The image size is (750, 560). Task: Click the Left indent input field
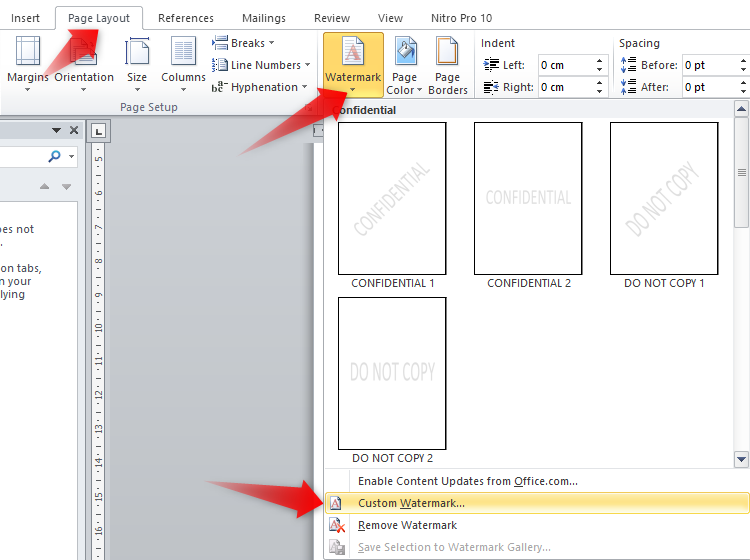click(x=565, y=65)
